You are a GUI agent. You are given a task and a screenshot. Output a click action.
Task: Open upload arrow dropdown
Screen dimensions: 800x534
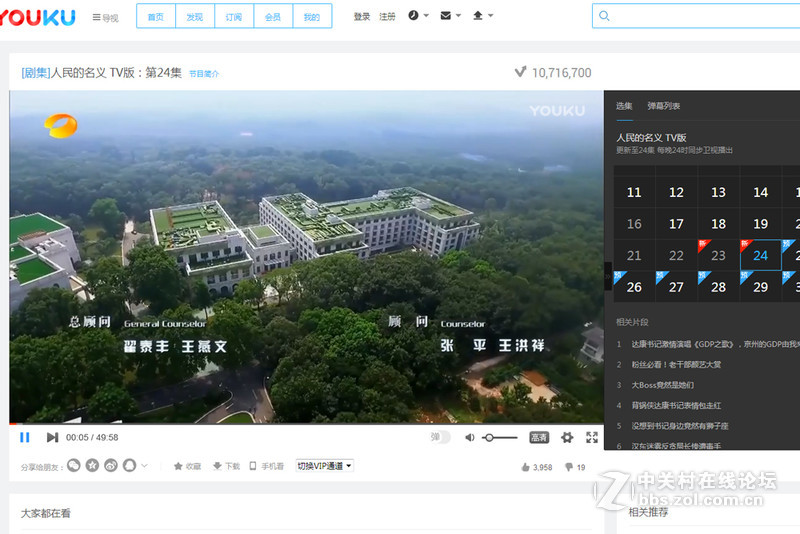(483, 16)
